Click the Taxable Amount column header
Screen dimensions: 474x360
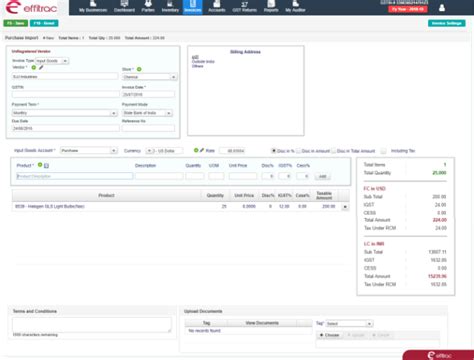pyautogui.click(x=324, y=195)
